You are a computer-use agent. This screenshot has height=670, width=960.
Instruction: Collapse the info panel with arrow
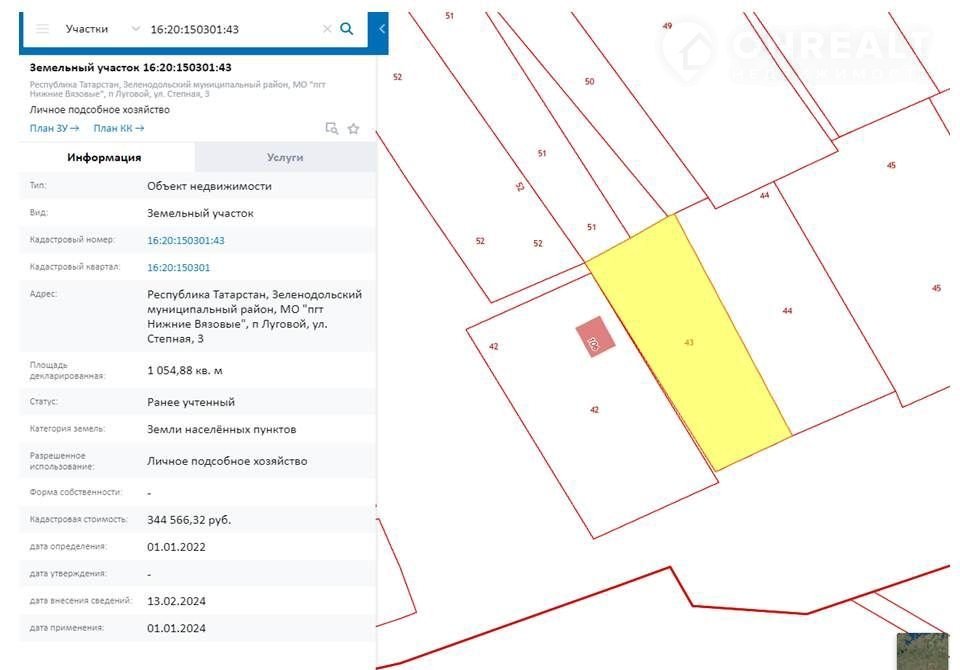(381, 29)
